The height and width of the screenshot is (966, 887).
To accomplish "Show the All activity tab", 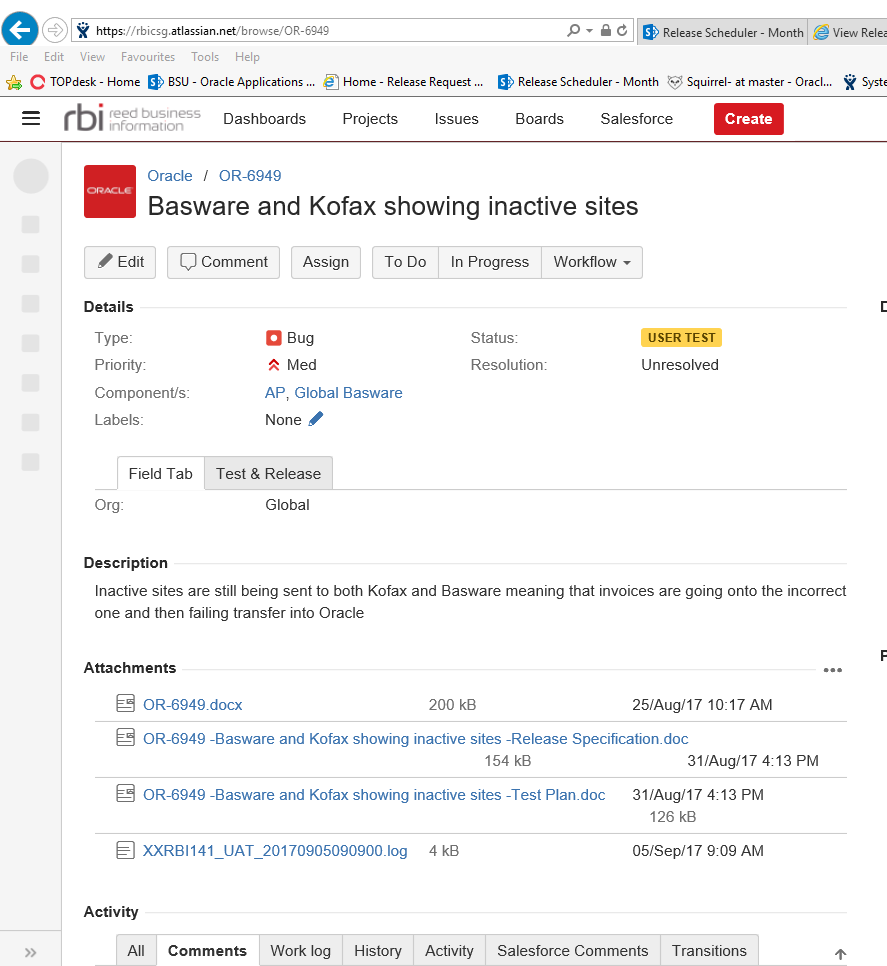I will click(x=136, y=951).
